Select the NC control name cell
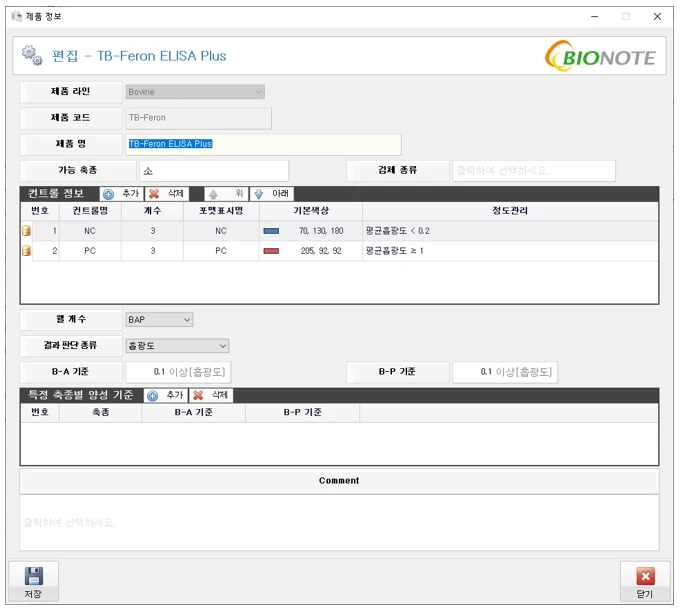 point(90,231)
